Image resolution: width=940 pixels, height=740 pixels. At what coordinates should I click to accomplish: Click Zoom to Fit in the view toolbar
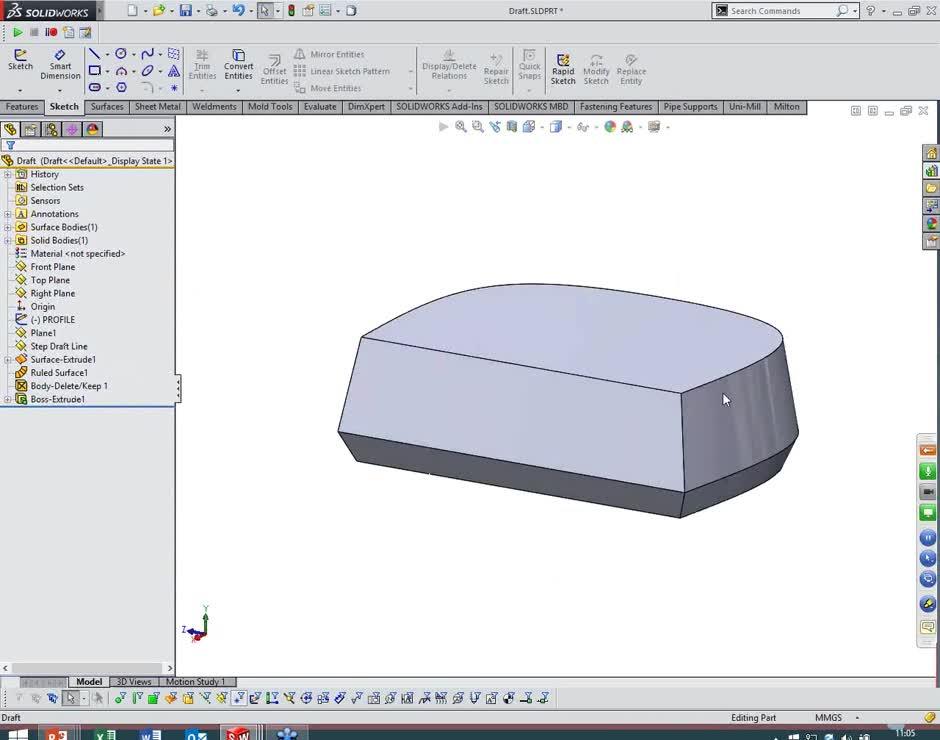[x=460, y=127]
